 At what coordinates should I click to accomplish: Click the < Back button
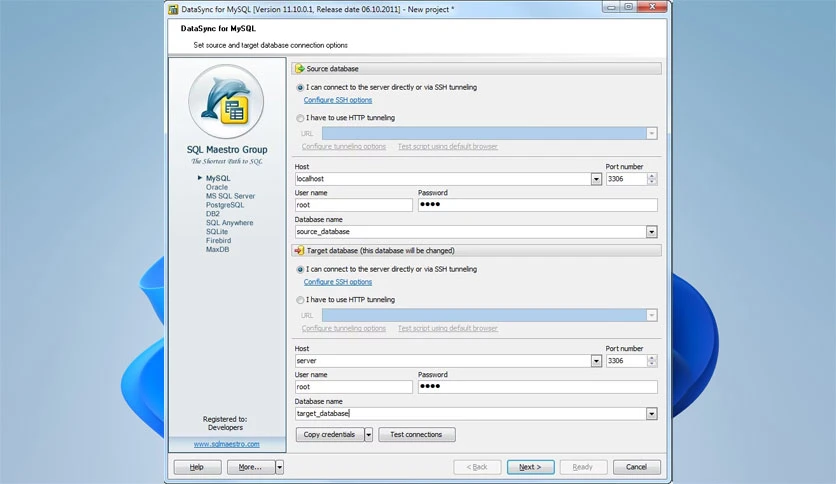pos(477,467)
